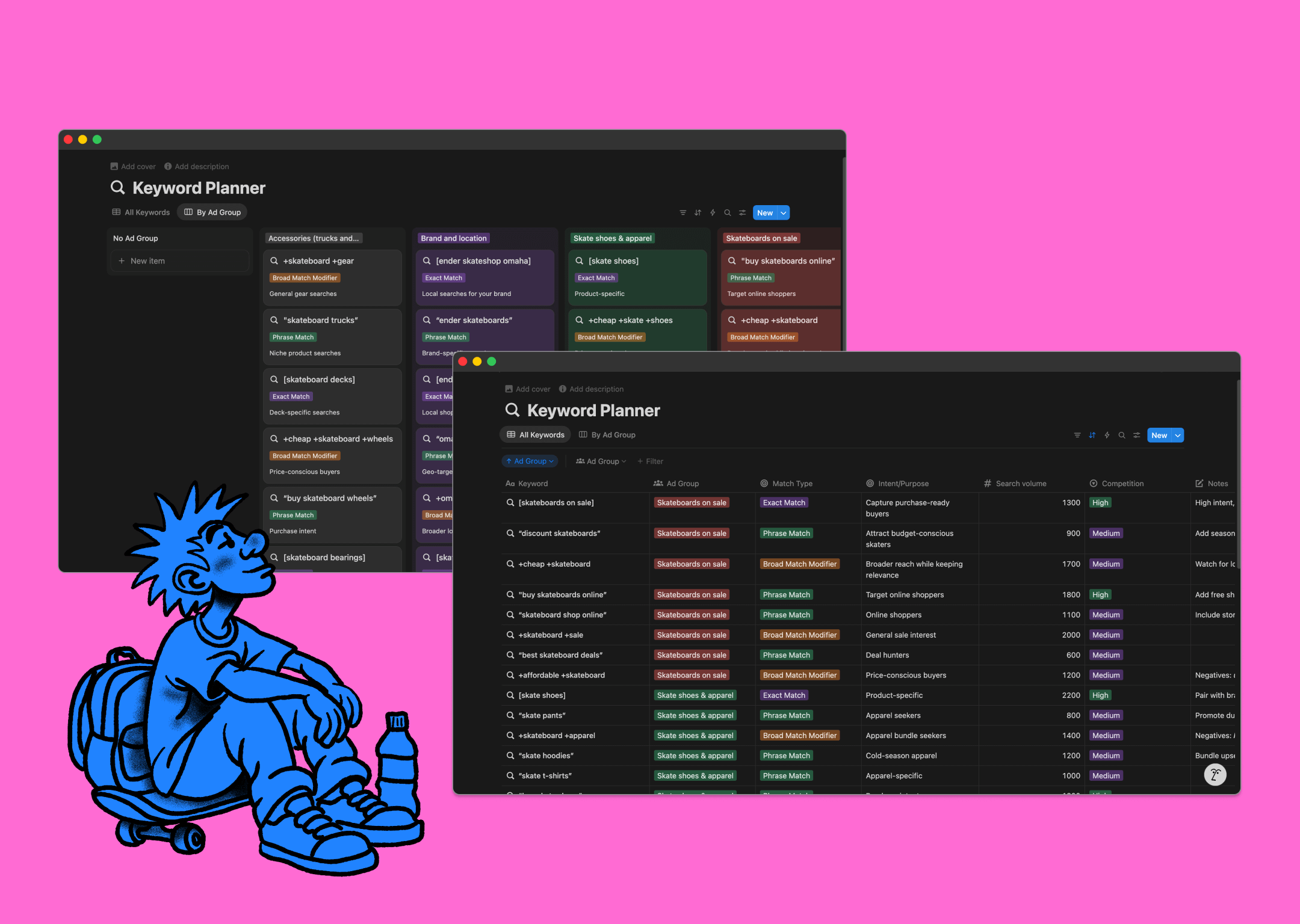
Task: Click the New button in the front window
Action: click(1159, 435)
